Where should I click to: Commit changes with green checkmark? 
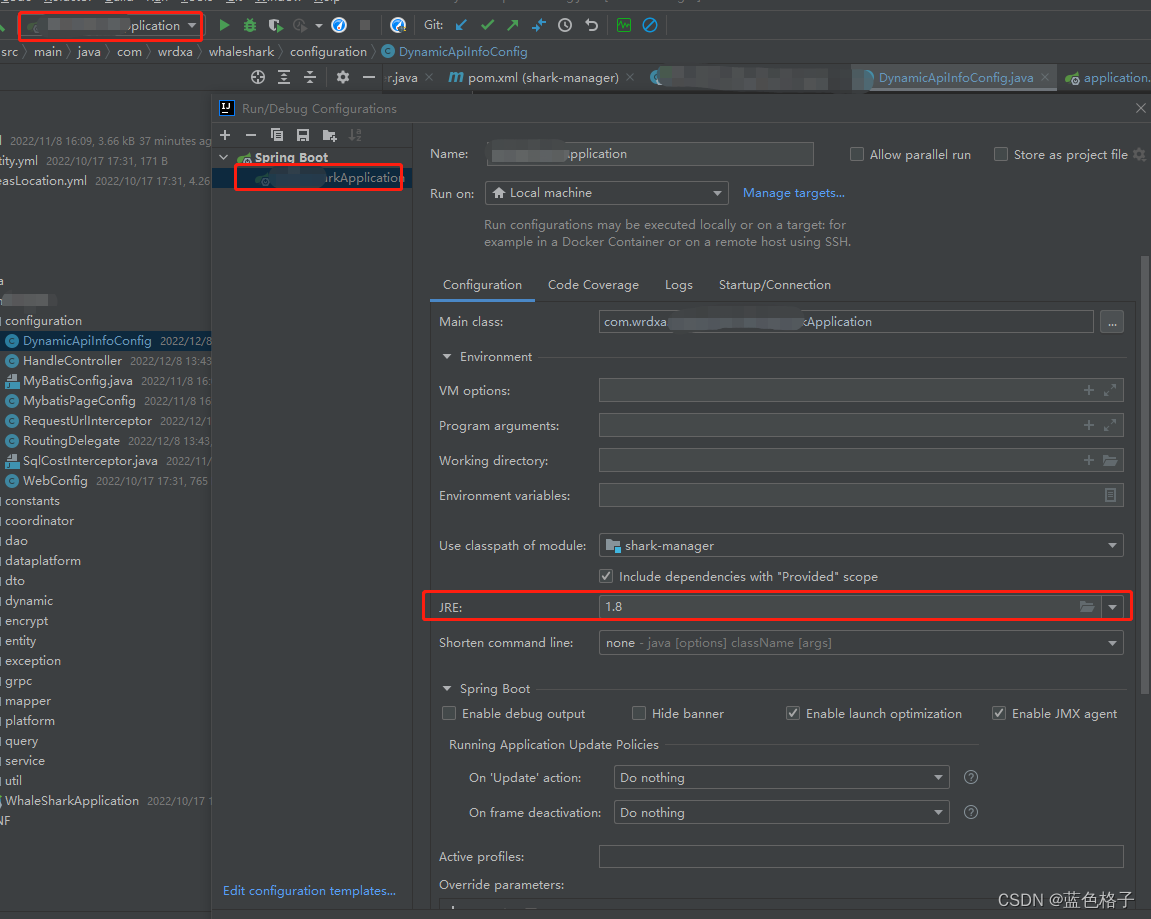click(x=487, y=26)
